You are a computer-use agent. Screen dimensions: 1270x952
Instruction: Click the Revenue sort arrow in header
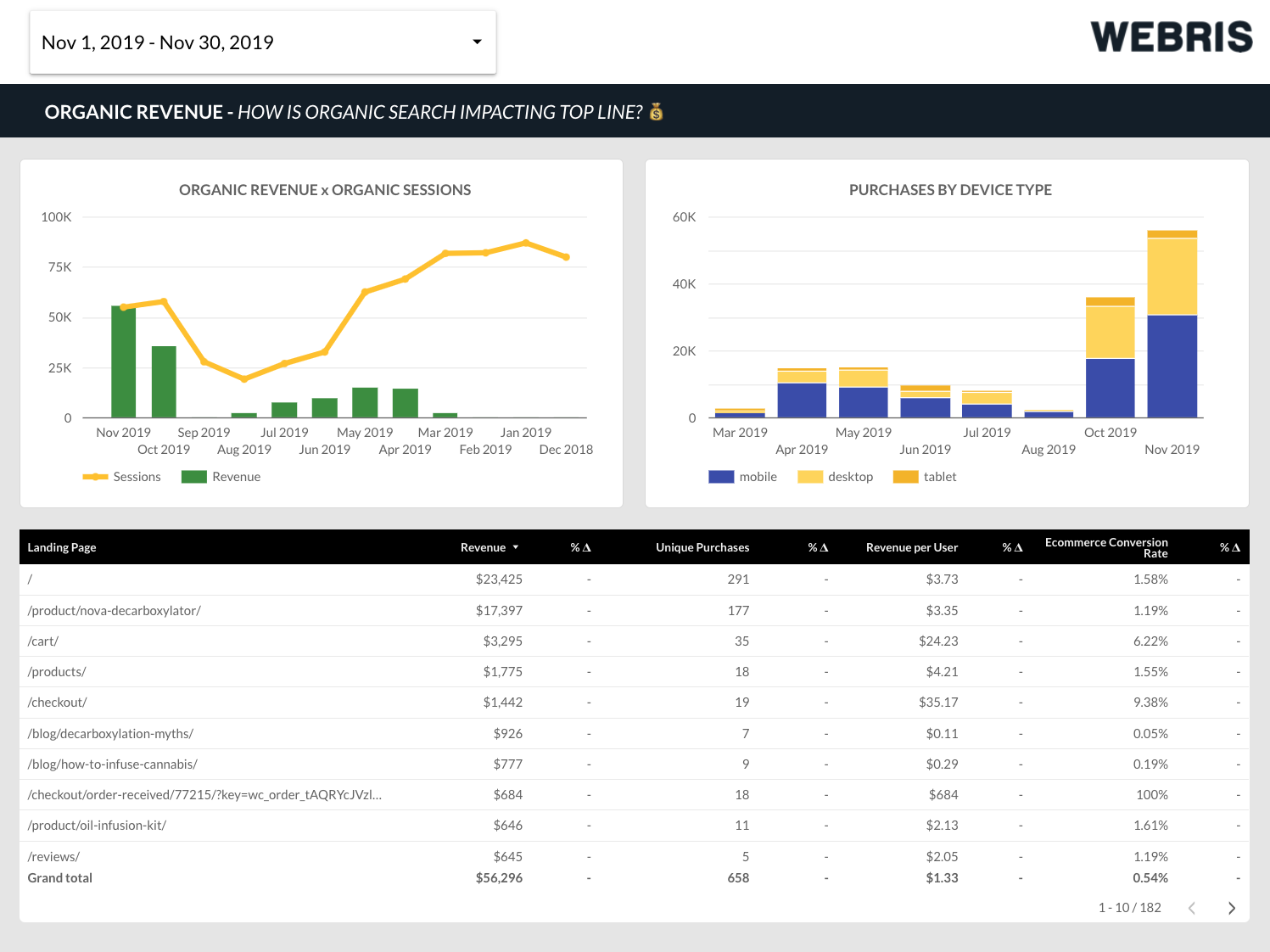[516, 548]
